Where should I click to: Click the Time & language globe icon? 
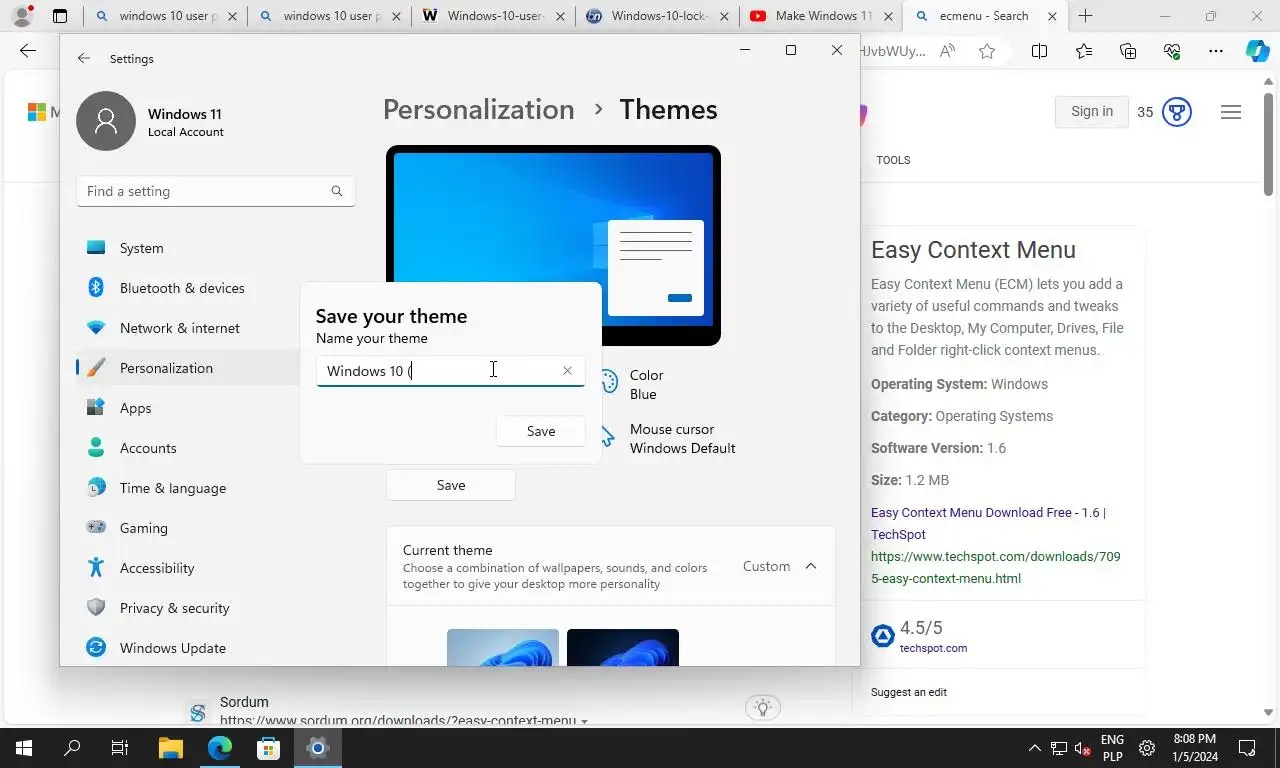pos(96,488)
